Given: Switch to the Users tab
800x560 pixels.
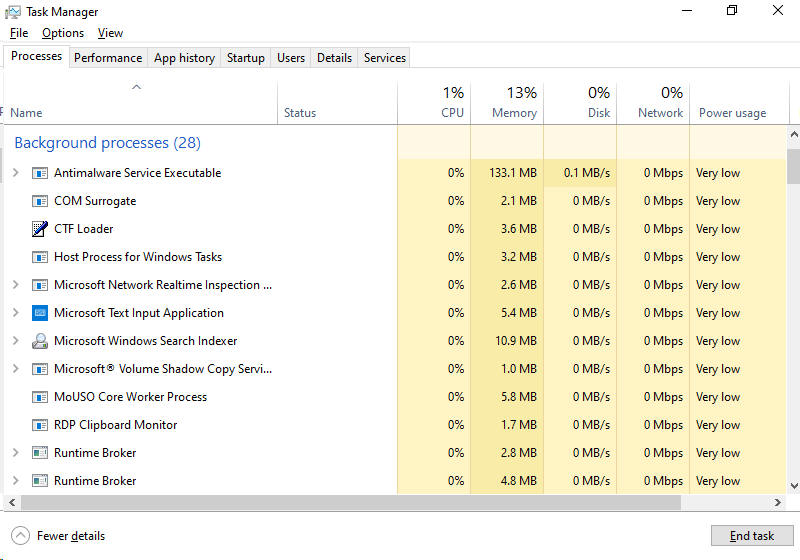Looking at the screenshot, I should coord(291,58).
